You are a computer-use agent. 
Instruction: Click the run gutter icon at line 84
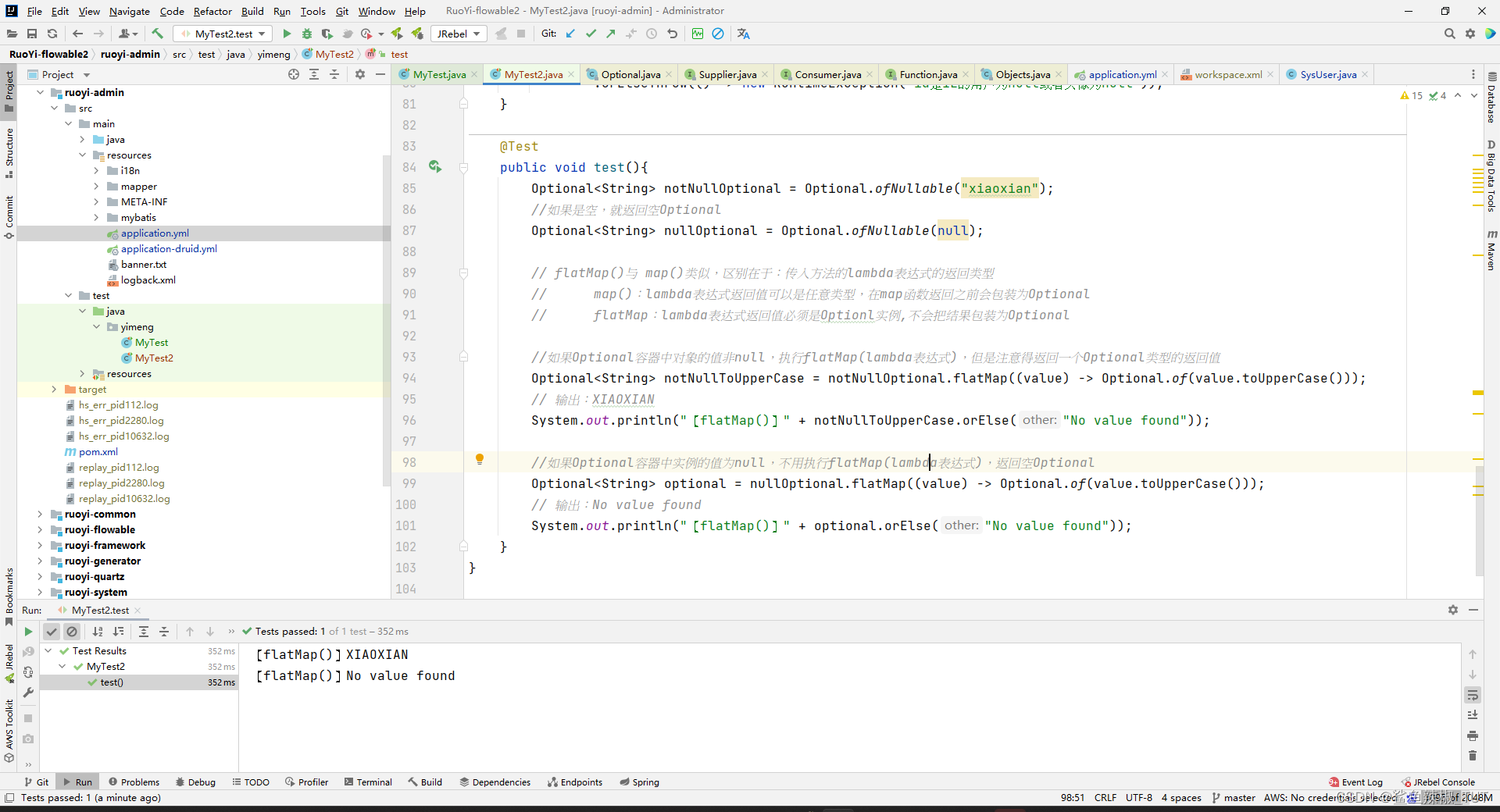435,166
